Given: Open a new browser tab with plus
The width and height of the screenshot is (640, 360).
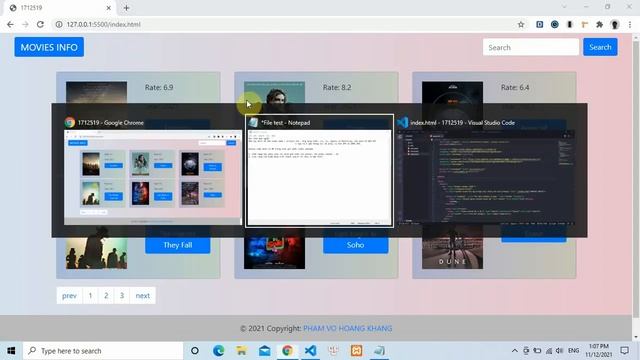Looking at the screenshot, I should pyautogui.click(x=126, y=8).
